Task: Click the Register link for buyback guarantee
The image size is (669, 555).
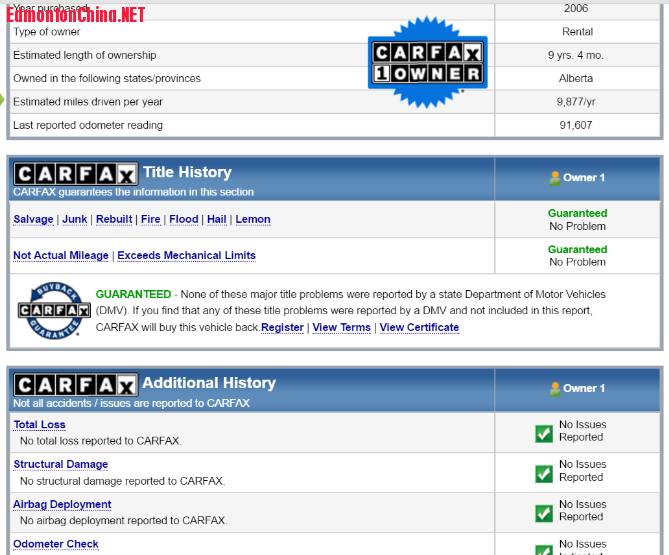Action: (282, 327)
